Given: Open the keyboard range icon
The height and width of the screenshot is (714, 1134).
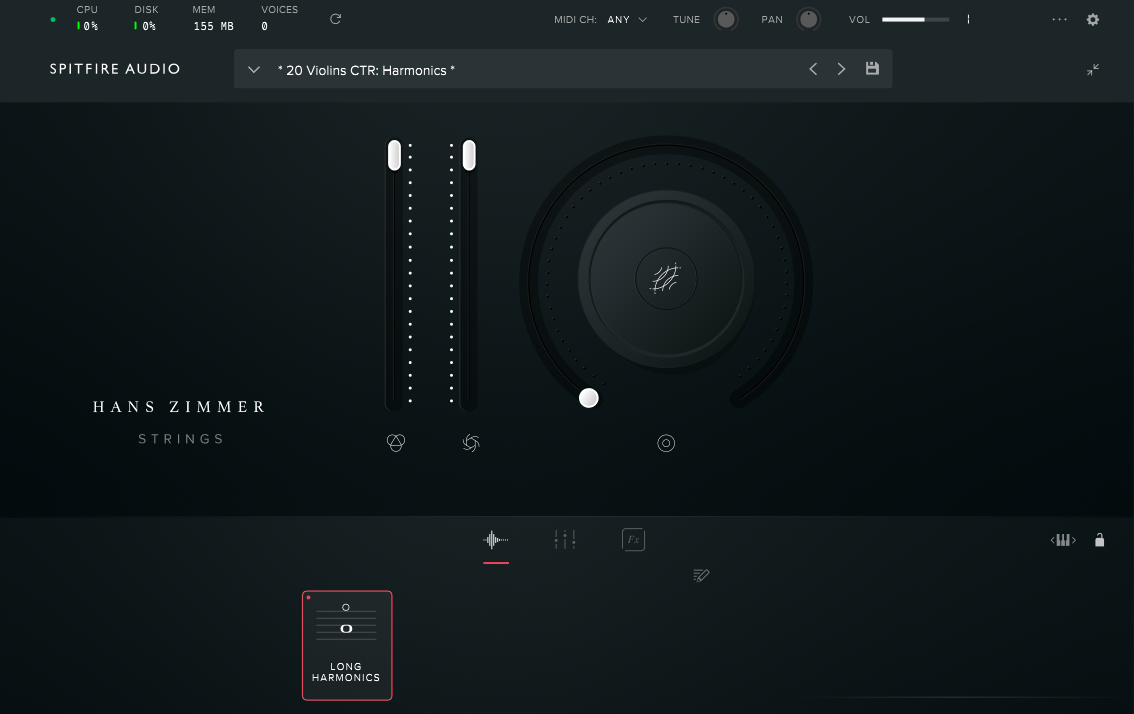Looking at the screenshot, I should (1063, 540).
